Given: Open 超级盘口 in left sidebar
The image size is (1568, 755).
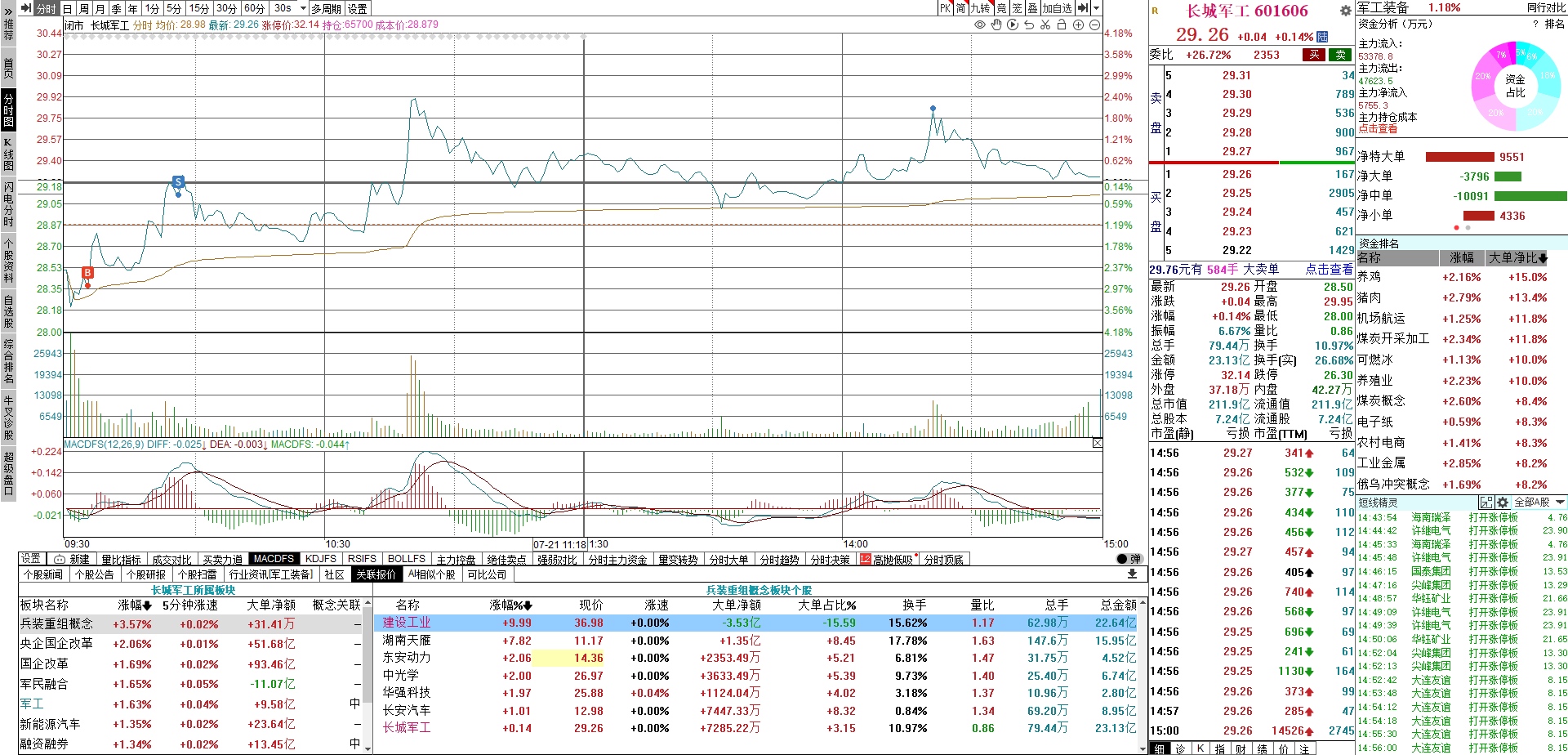Looking at the screenshot, I should coord(8,472).
